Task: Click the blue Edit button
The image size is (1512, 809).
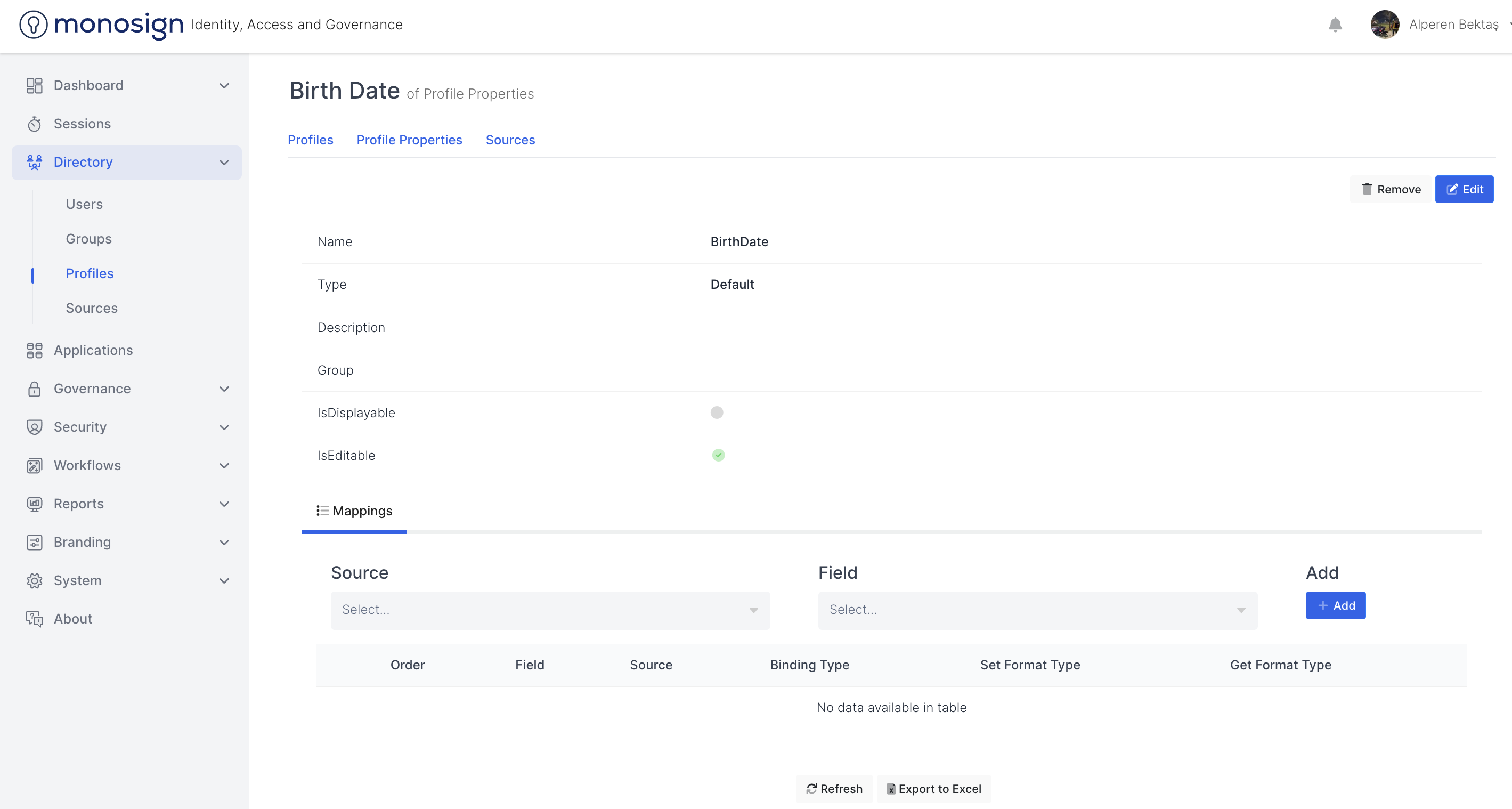Action: click(x=1464, y=189)
